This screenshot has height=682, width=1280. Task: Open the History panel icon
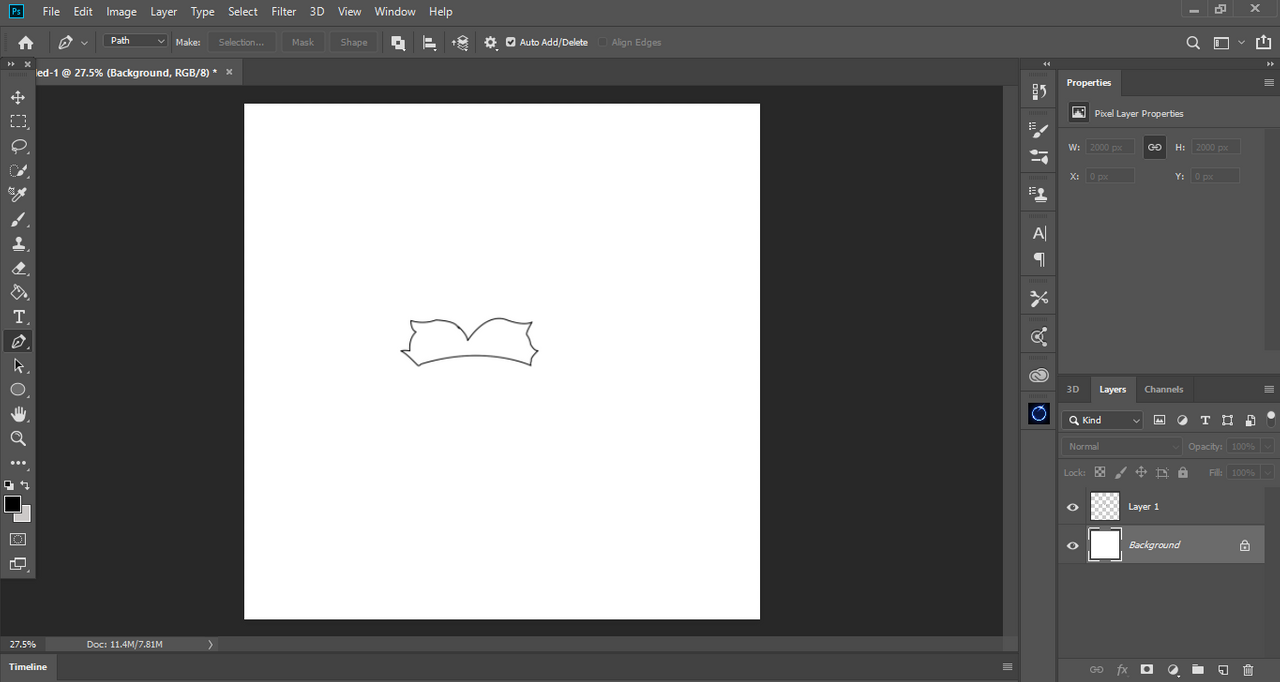click(1039, 92)
